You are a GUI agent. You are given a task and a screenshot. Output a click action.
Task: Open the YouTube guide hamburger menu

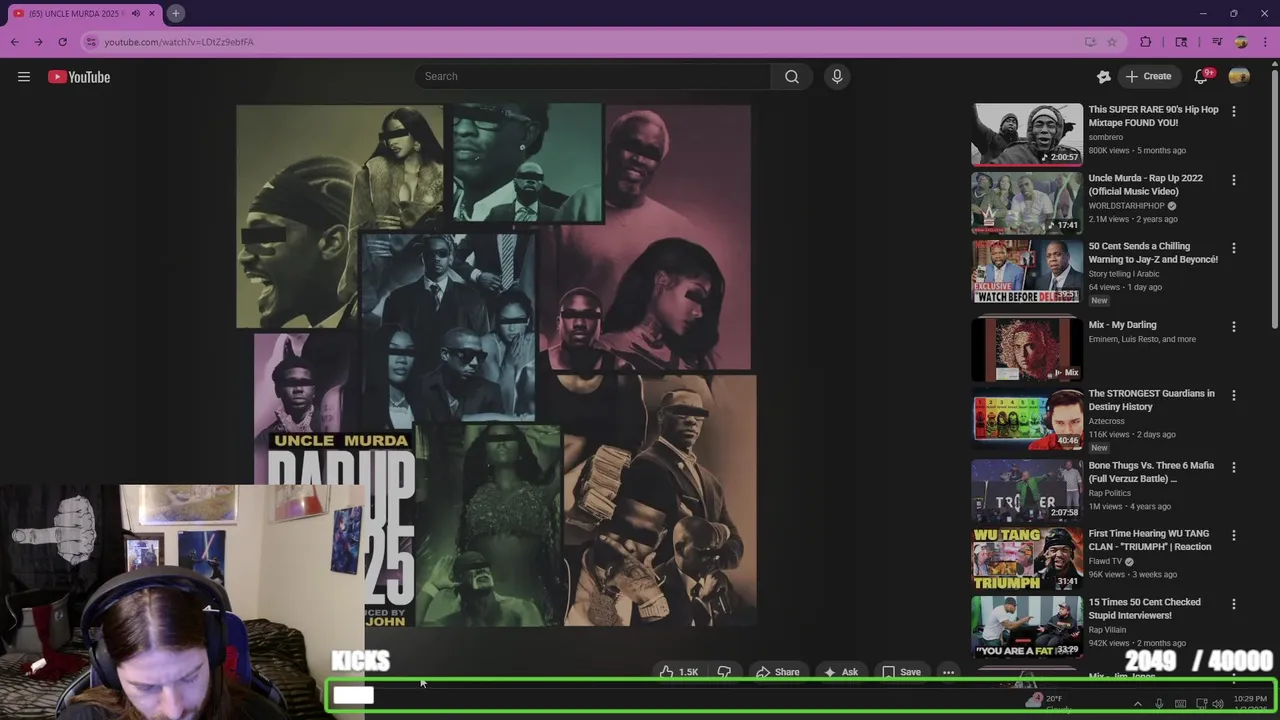24,77
